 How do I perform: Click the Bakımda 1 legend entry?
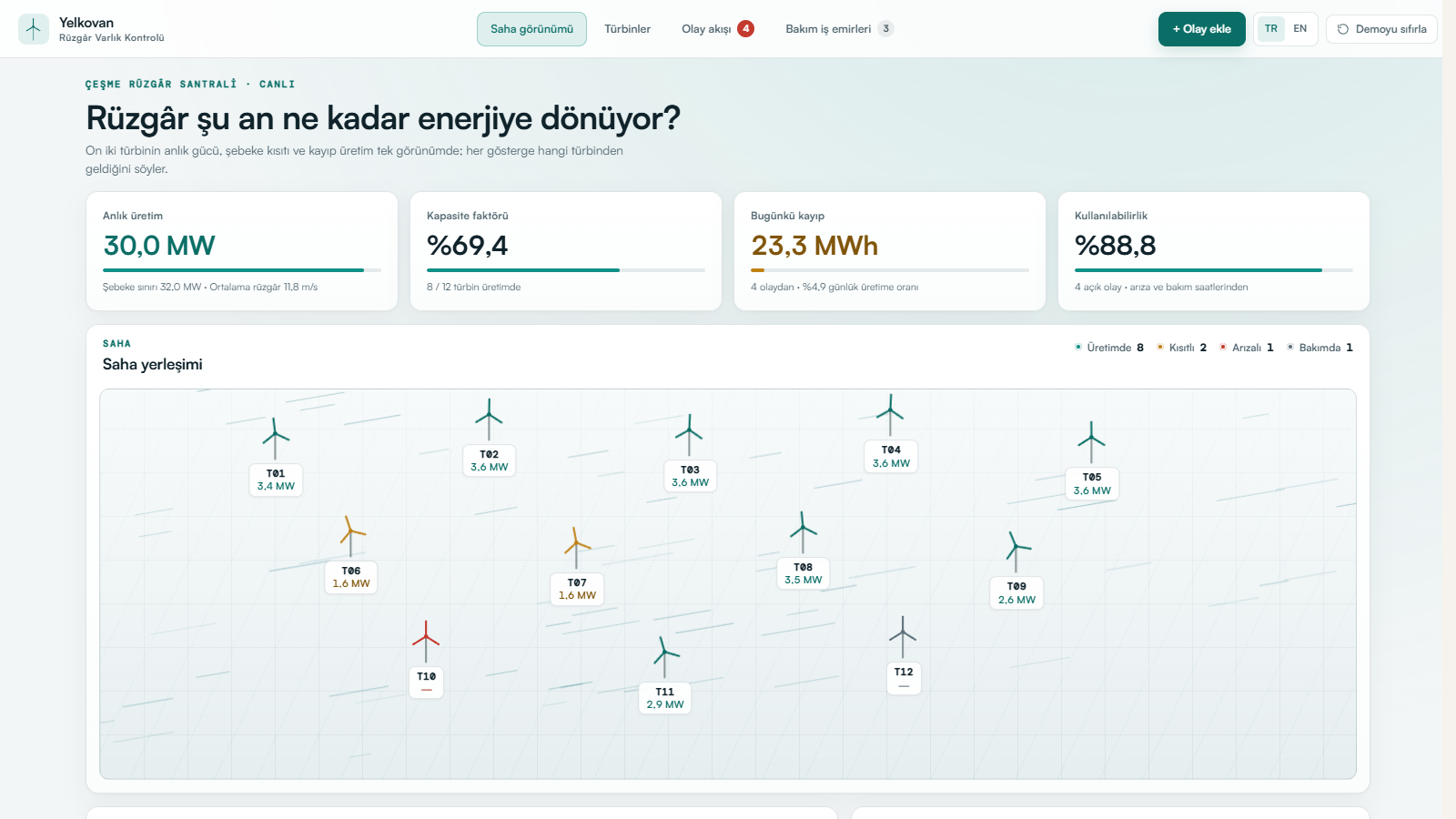pos(1319,348)
